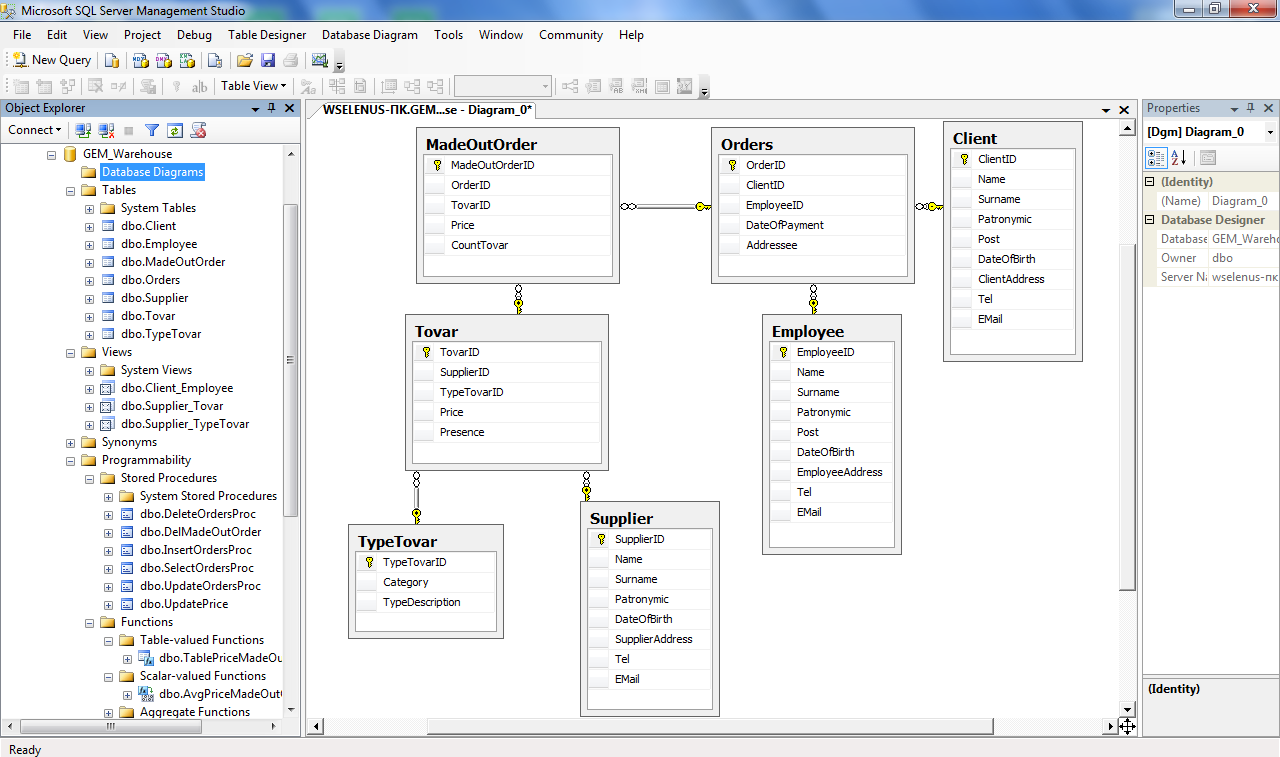Viewport: 1280px width, 757px height.
Task: Click the Activity Monitor icon in toolbar
Action: click(x=320, y=60)
